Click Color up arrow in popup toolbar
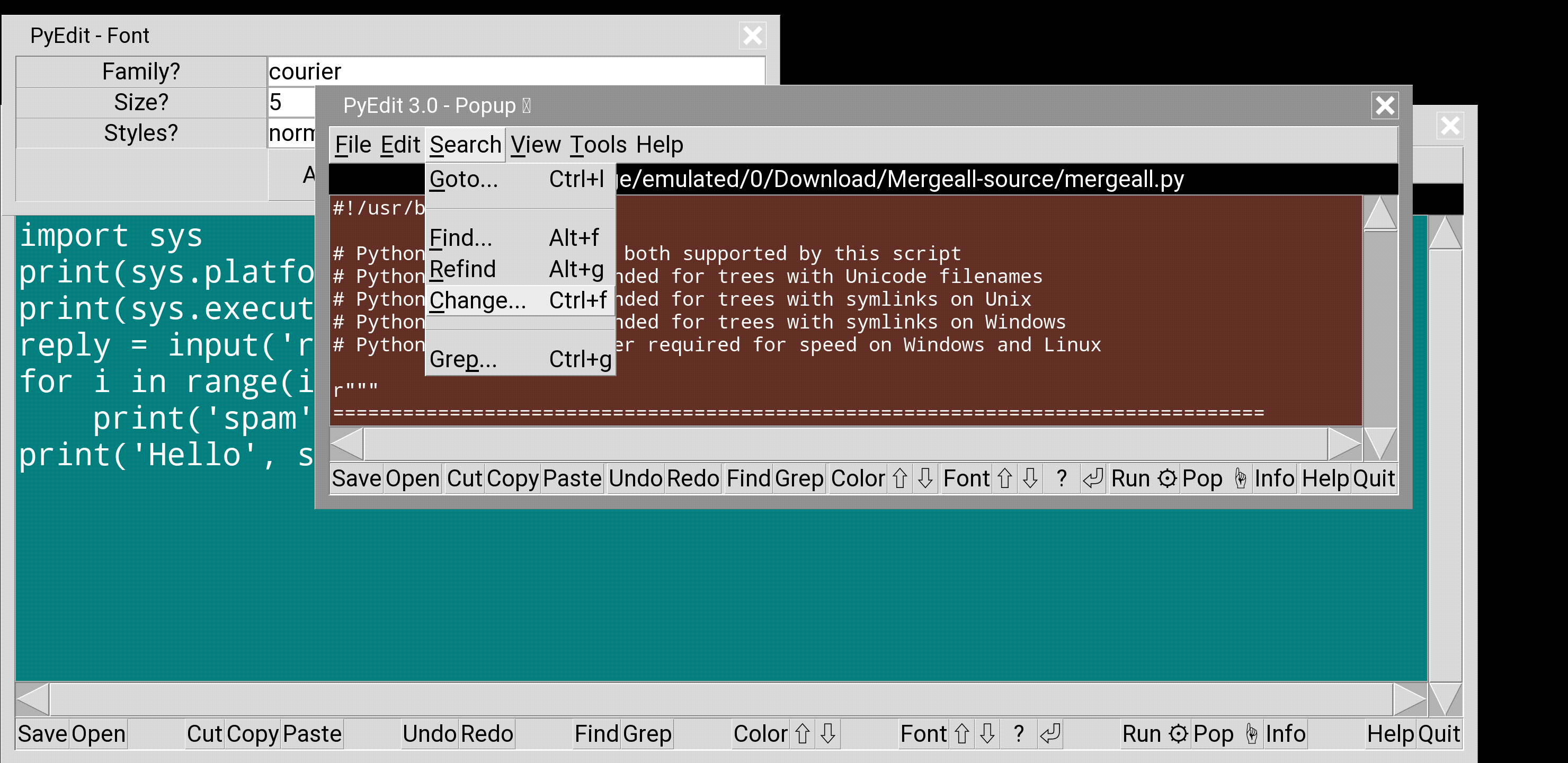The height and width of the screenshot is (763, 1568). pyautogui.click(x=899, y=478)
